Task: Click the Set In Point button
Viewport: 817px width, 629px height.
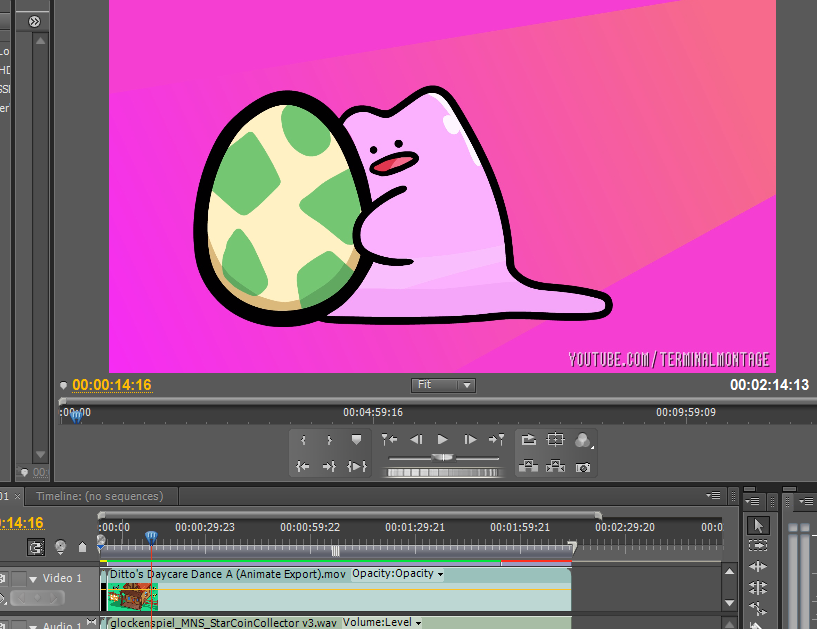Action: pos(303,440)
